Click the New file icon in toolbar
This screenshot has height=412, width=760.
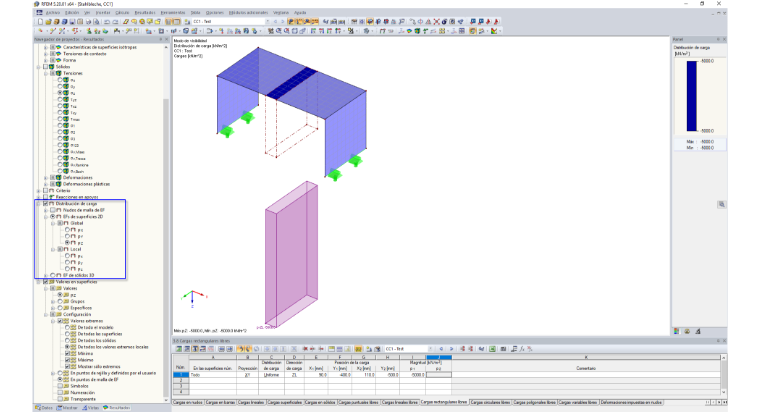click(40, 22)
